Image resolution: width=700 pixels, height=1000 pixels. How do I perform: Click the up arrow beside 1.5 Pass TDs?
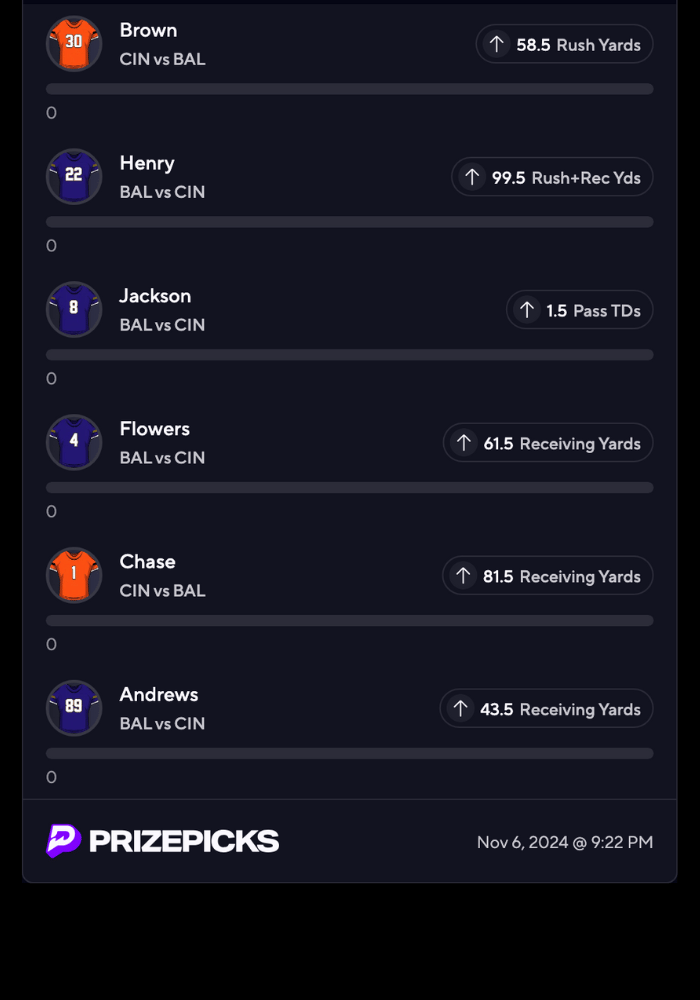[526, 310]
